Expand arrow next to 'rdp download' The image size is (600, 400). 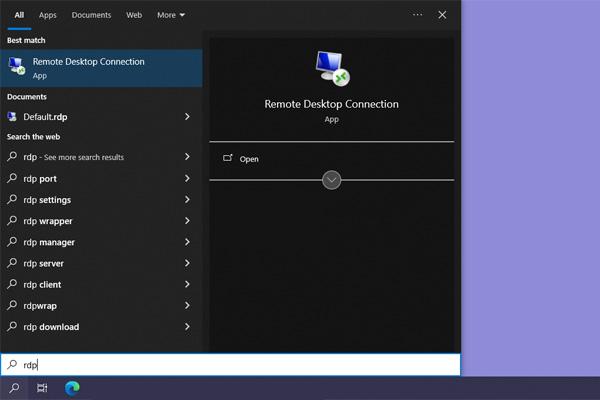(187, 327)
